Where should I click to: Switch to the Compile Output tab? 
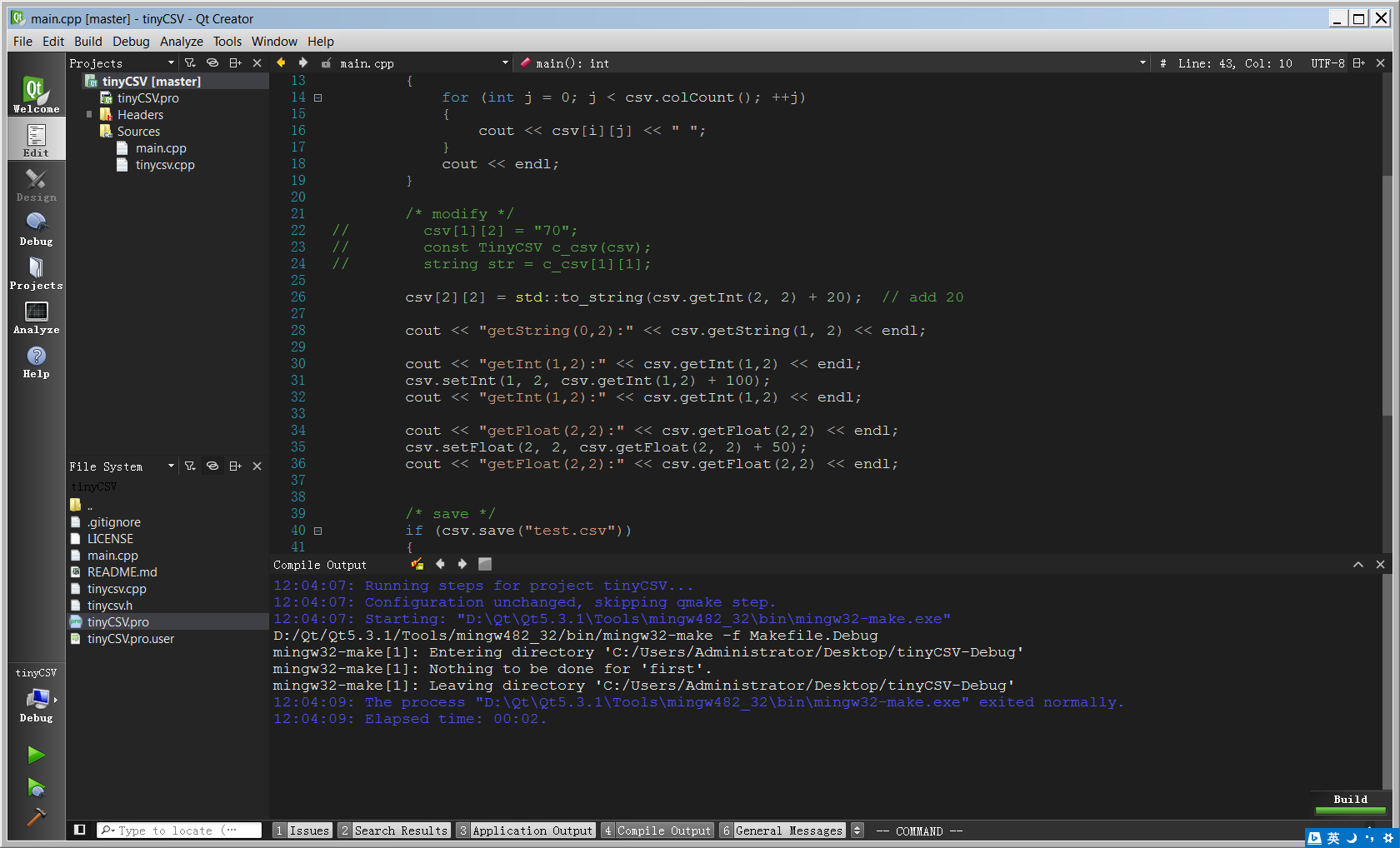pyautogui.click(x=657, y=830)
